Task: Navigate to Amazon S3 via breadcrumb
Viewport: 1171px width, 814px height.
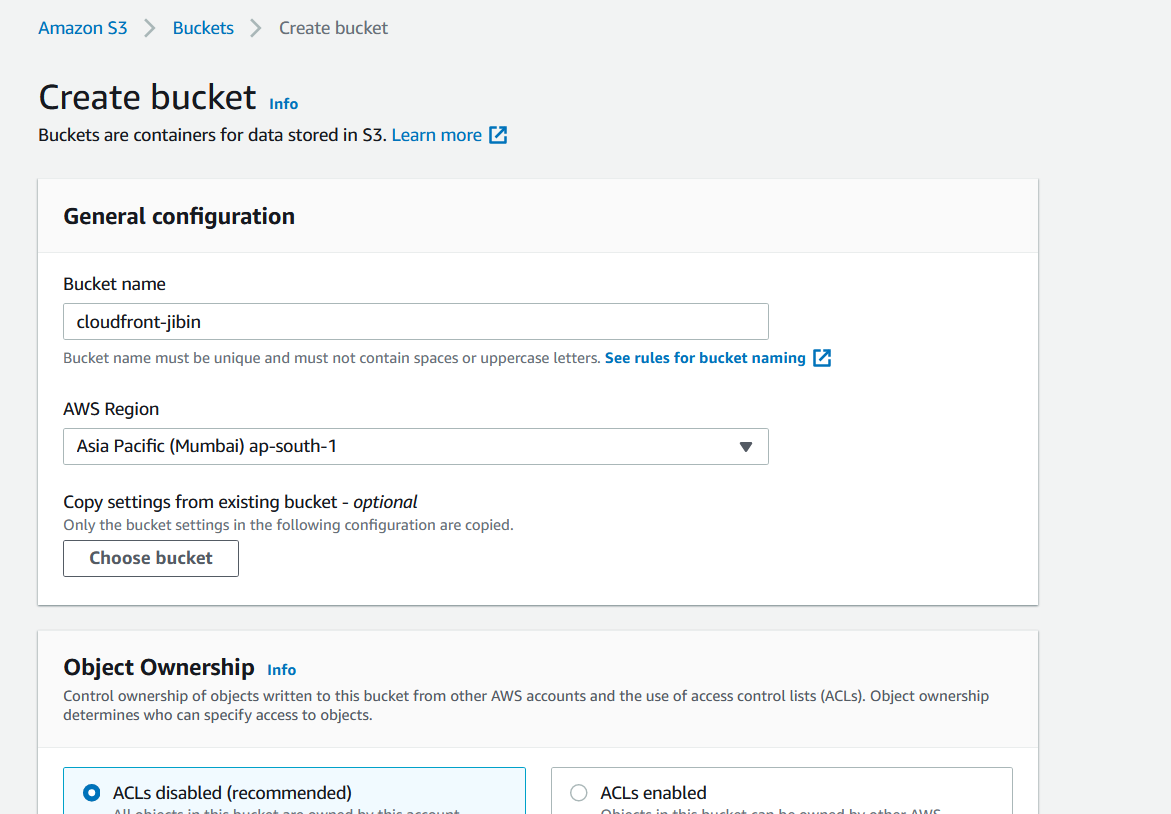Action: 82,28
